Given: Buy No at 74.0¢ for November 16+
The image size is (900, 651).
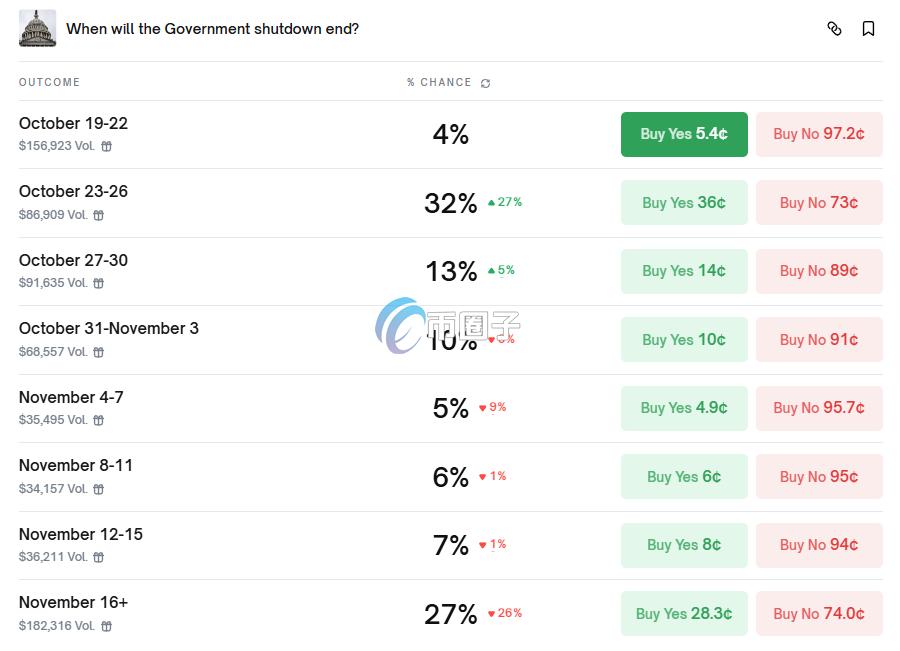Looking at the screenshot, I should click(819, 614).
